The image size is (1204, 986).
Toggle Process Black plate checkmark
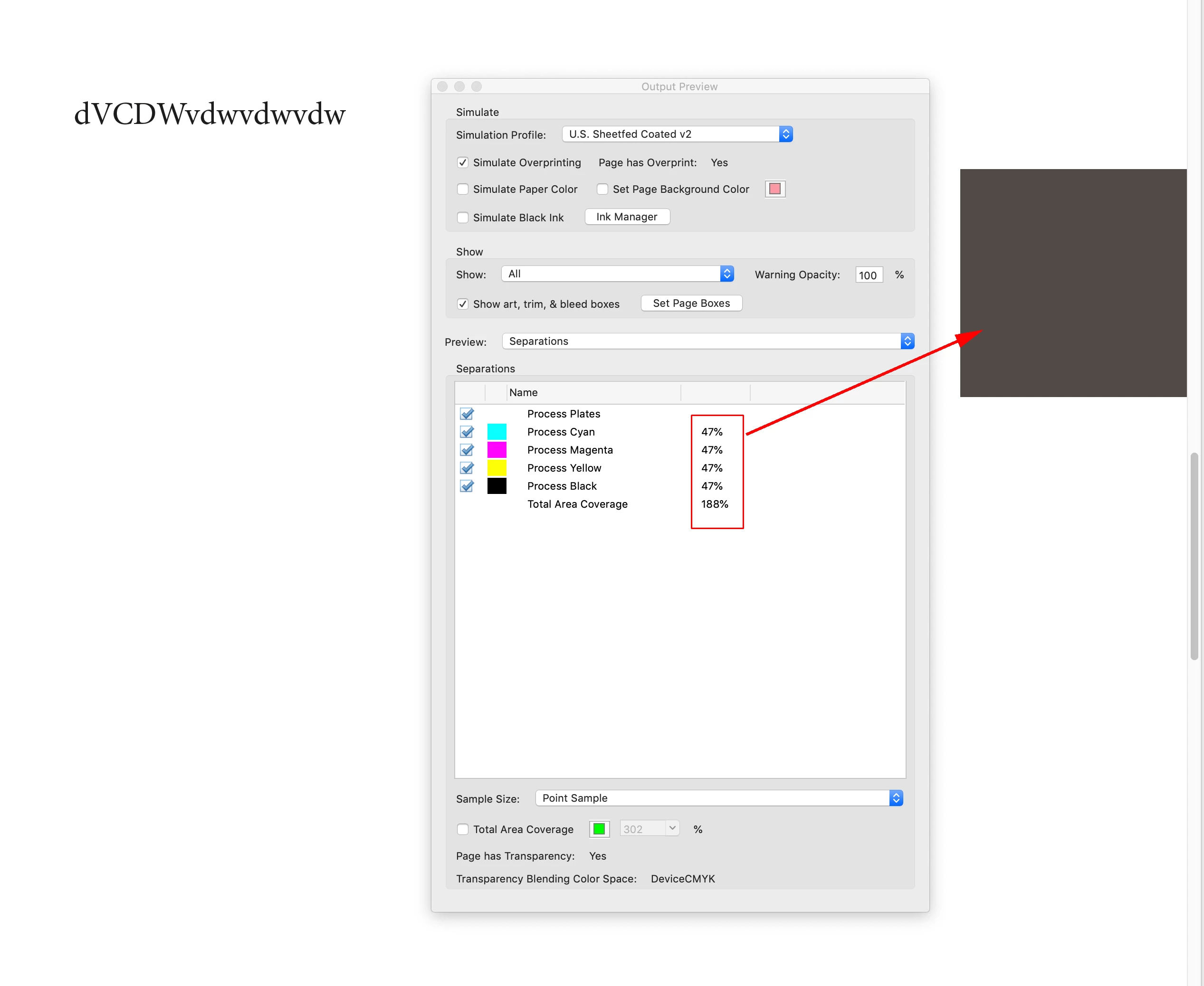tap(467, 486)
